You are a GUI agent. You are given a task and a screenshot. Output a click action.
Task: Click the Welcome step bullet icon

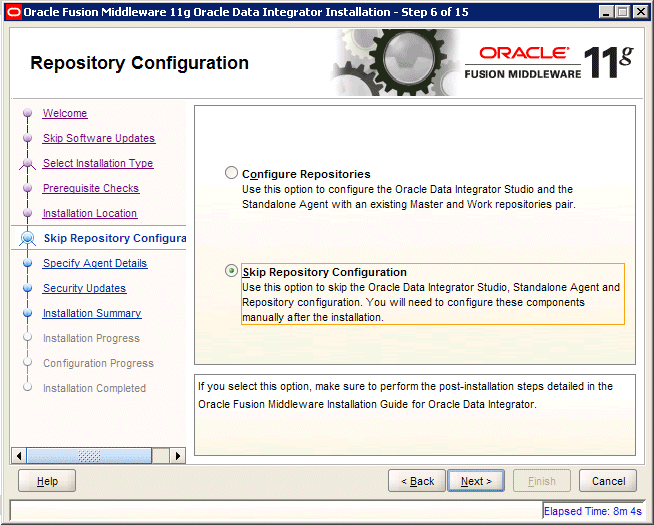point(28,113)
